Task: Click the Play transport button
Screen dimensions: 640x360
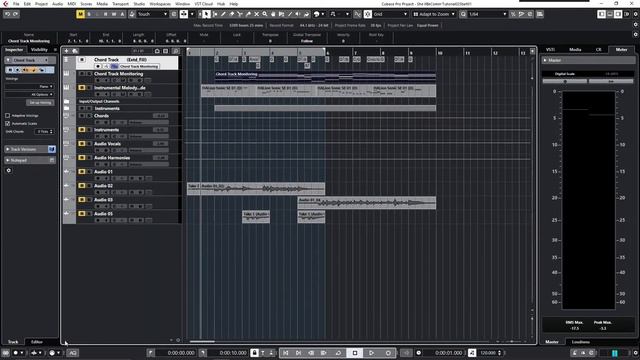Action: click(x=371, y=353)
